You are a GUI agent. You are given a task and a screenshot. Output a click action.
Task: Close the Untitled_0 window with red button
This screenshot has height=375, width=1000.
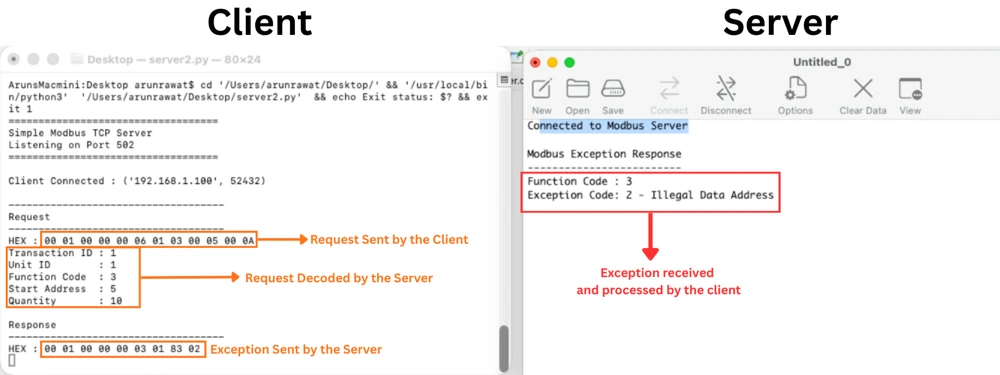(x=535, y=62)
